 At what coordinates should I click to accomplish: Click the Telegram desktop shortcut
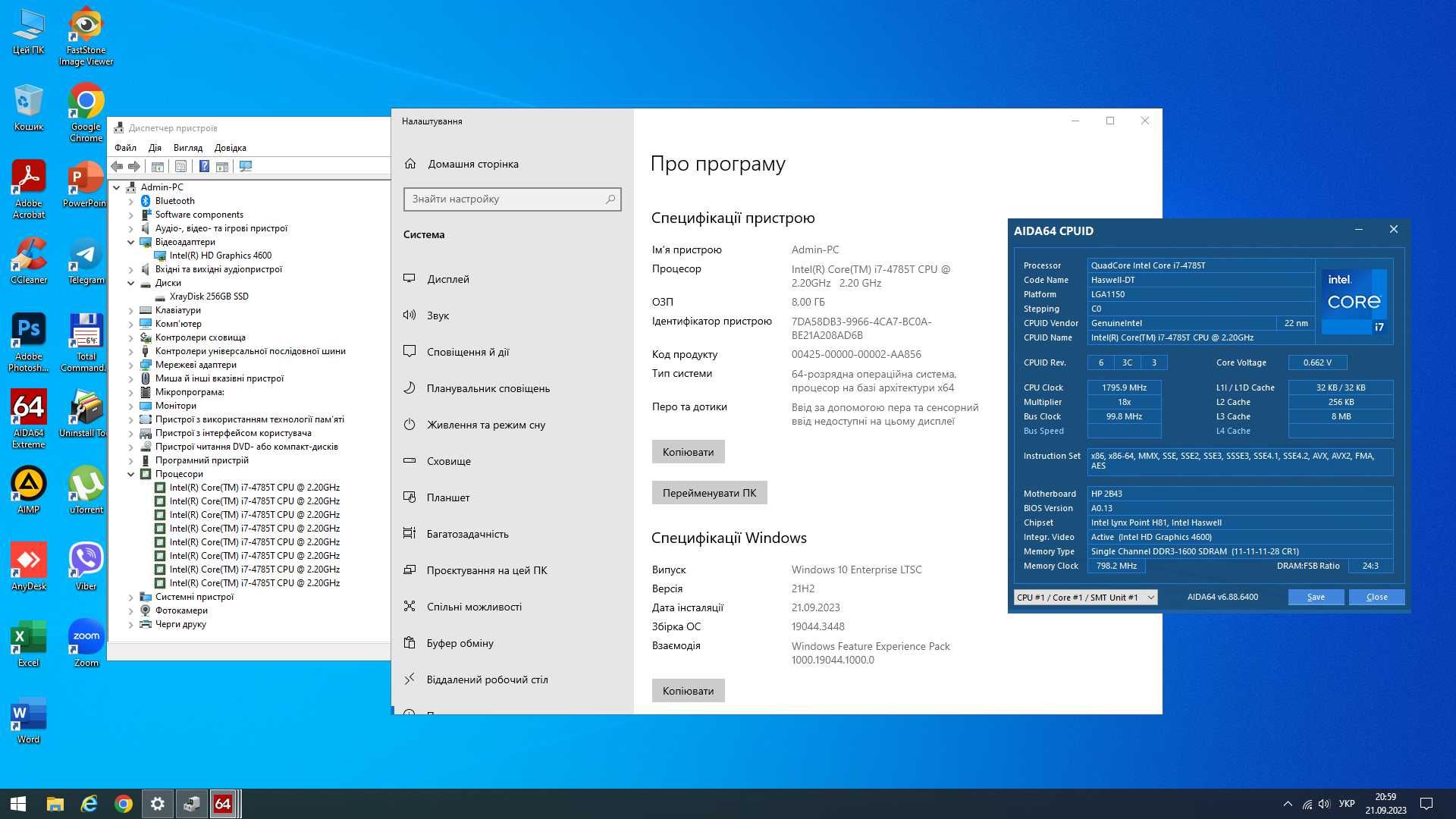click(86, 261)
